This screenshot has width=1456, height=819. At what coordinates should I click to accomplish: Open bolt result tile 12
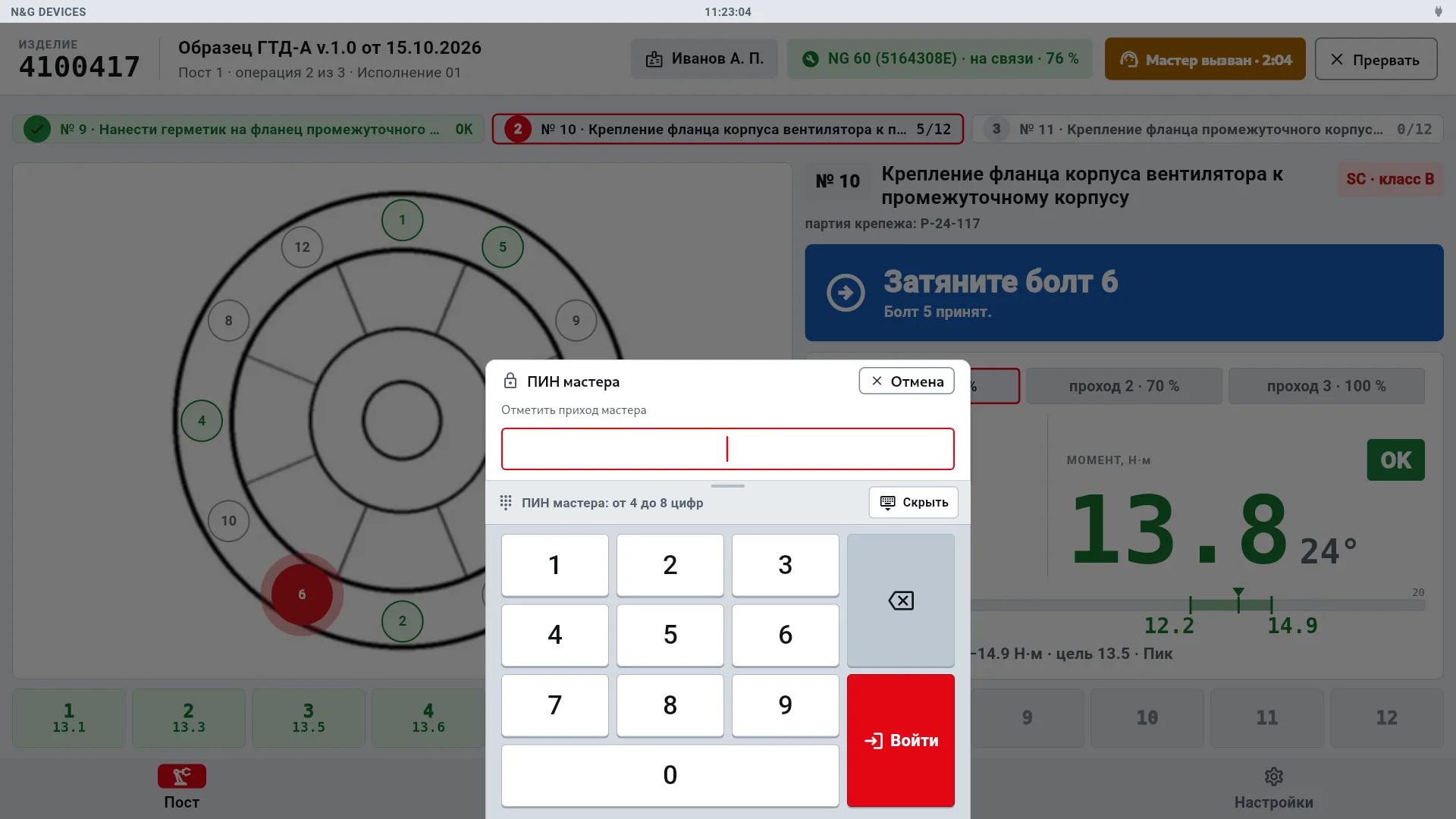point(1386,717)
